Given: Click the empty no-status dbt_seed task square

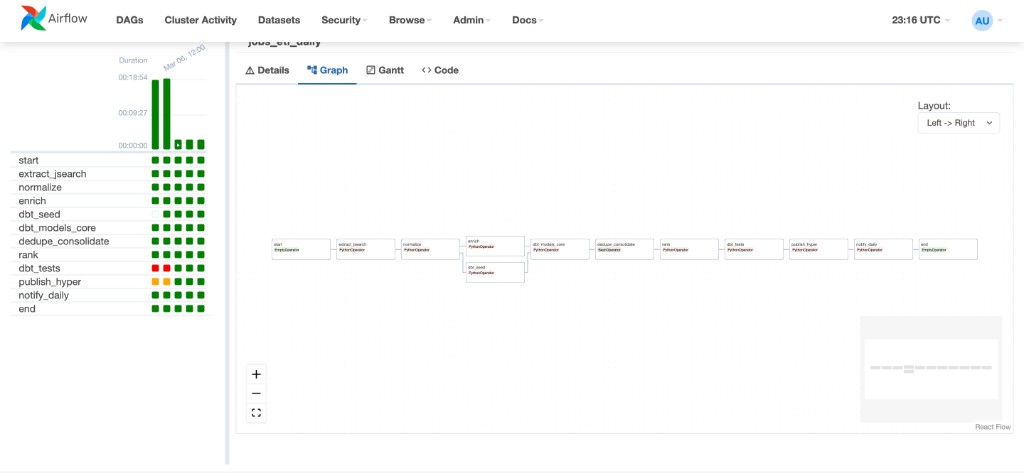Looking at the screenshot, I should (155, 214).
